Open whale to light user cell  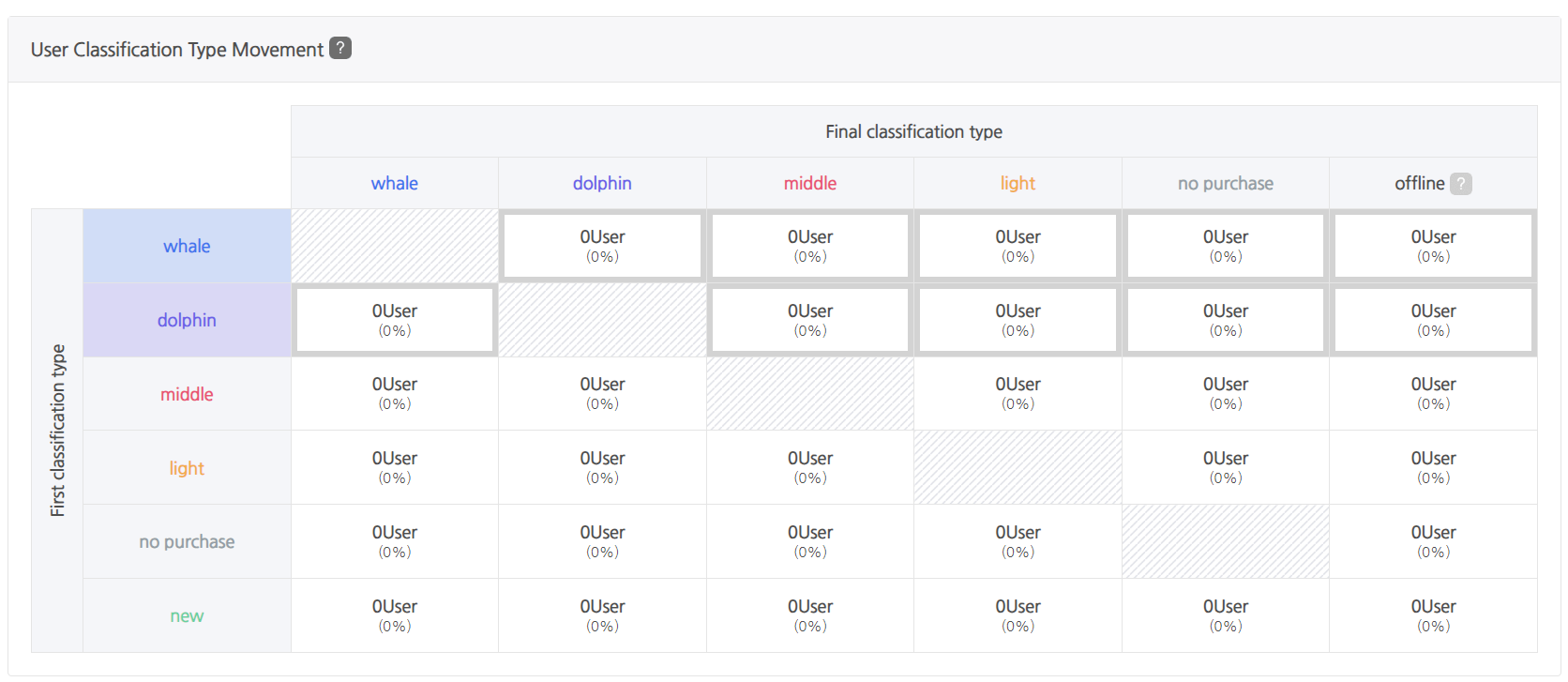coord(1018,246)
